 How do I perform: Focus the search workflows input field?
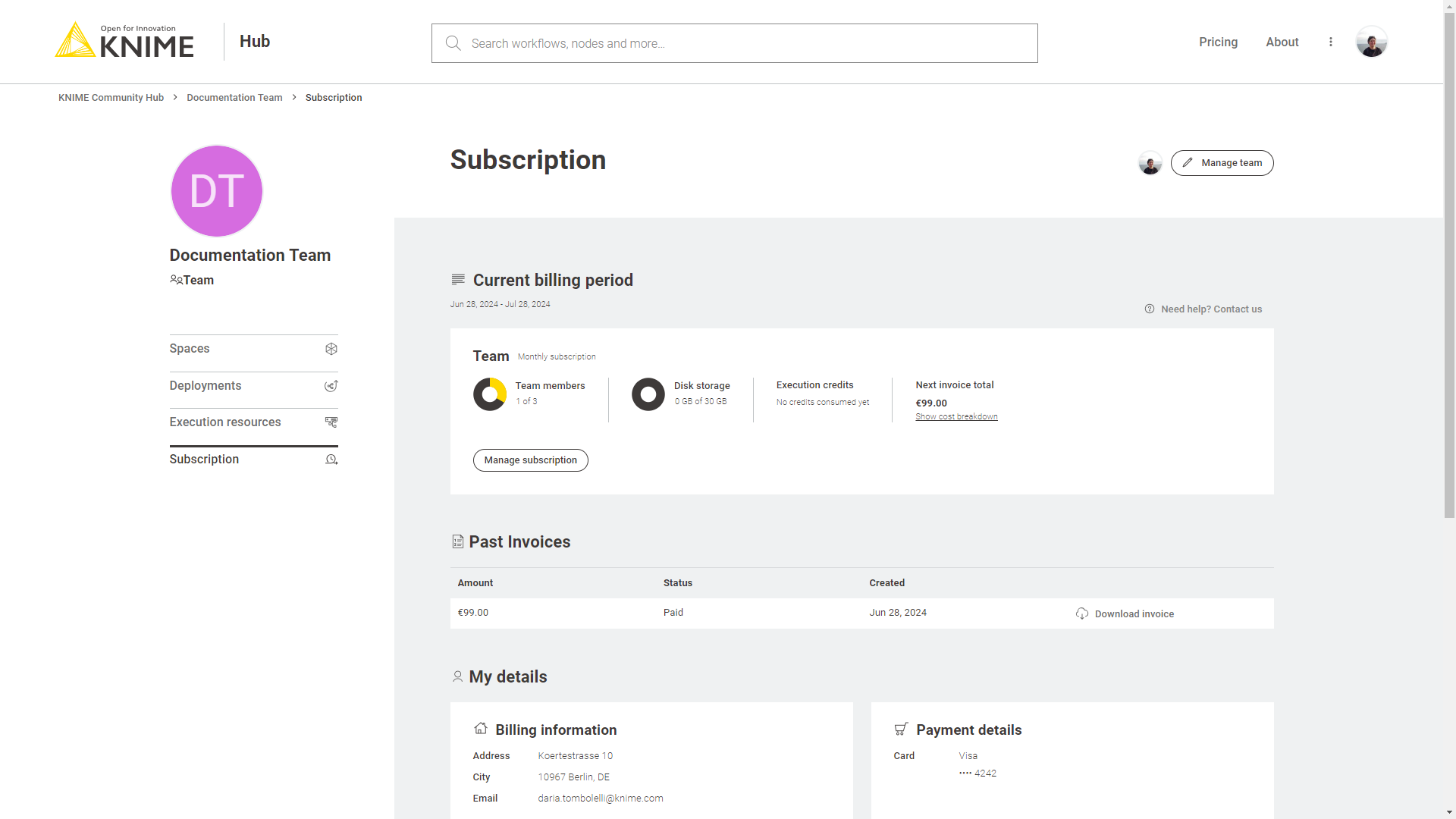point(743,43)
